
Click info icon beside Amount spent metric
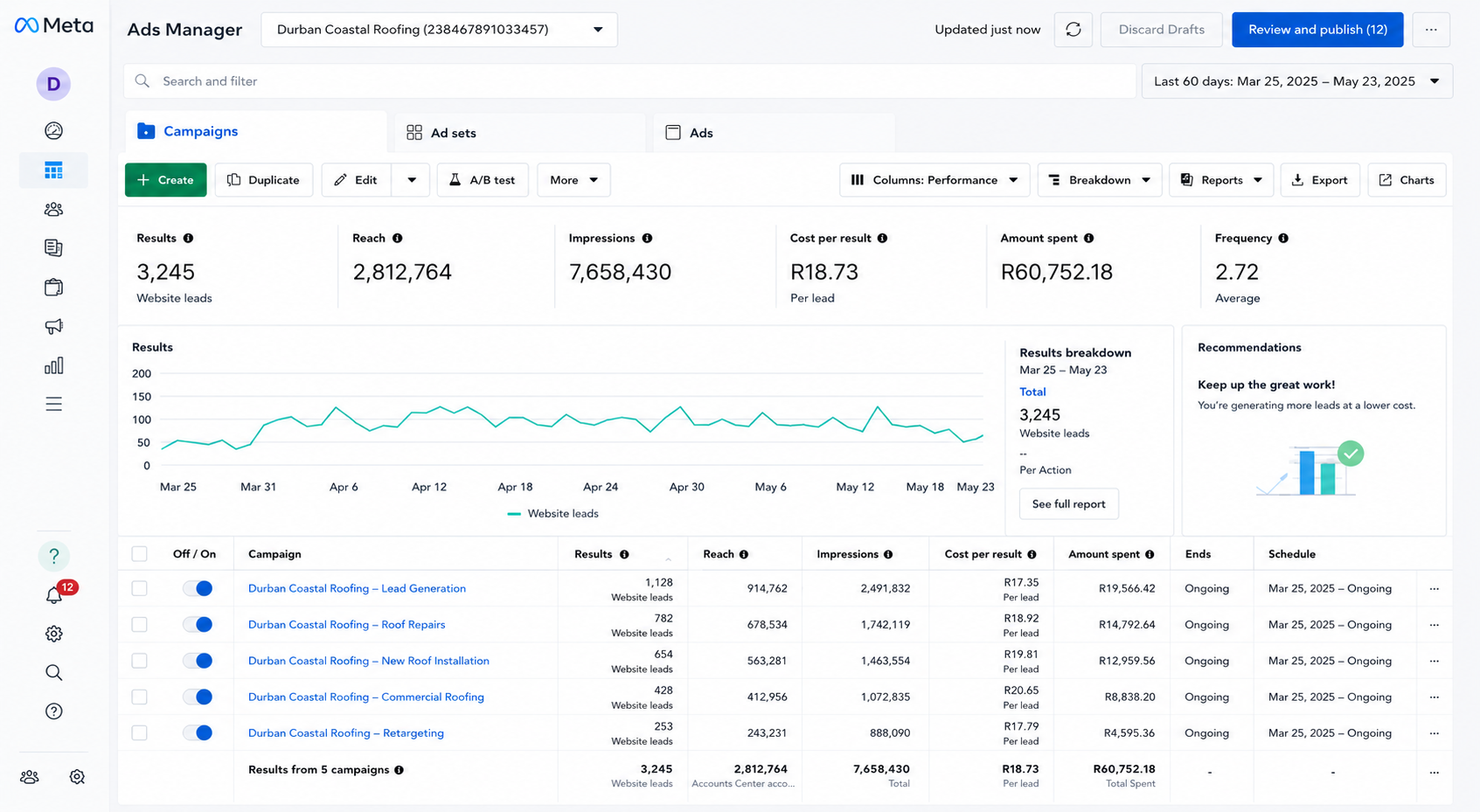(1088, 239)
